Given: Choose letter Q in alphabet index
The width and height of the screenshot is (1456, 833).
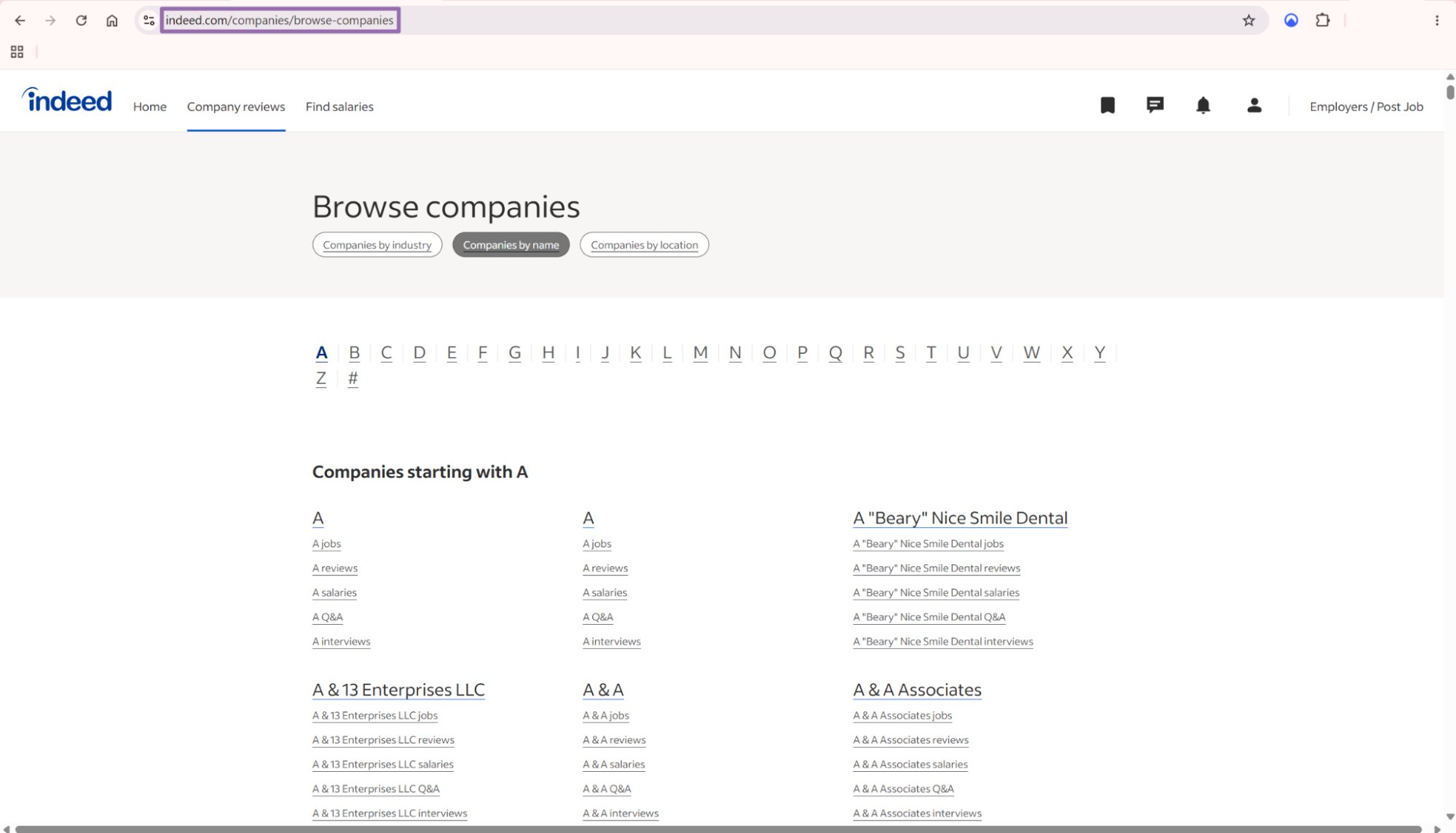Looking at the screenshot, I should point(835,352).
